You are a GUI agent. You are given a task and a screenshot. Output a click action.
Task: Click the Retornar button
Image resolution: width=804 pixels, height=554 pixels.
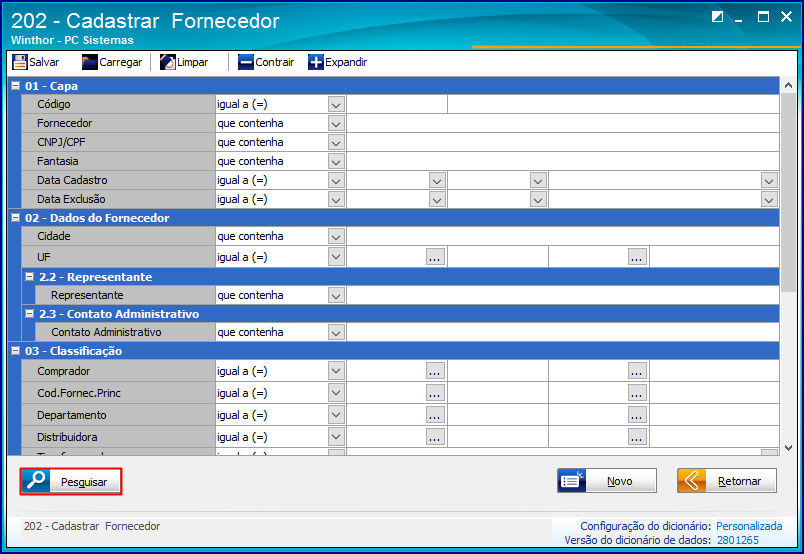click(727, 481)
